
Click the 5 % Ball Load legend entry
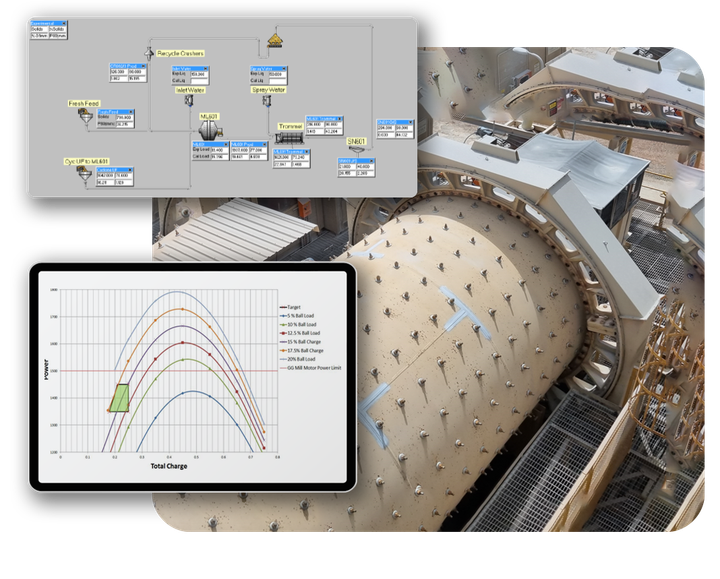coord(297,316)
